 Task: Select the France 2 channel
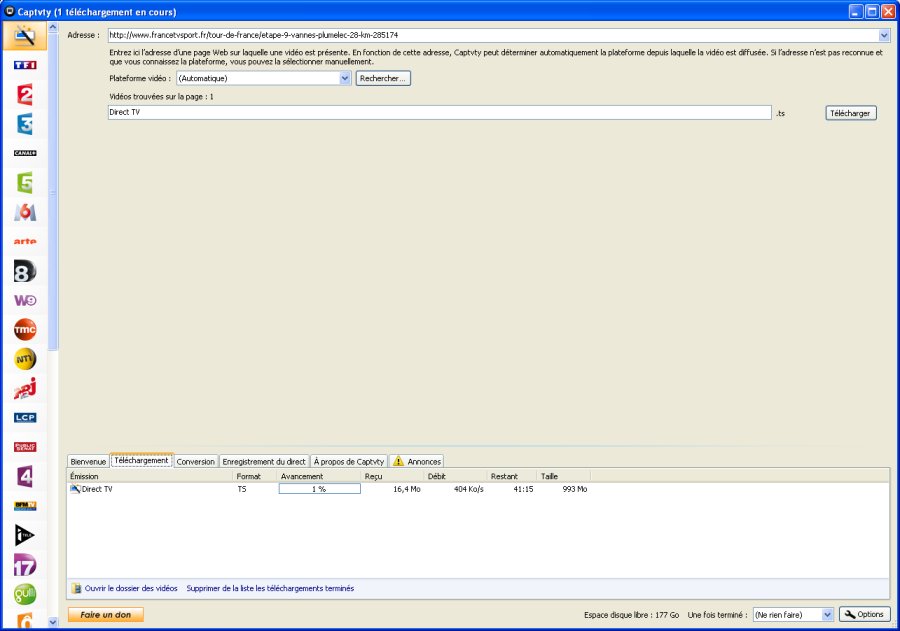click(x=25, y=94)
